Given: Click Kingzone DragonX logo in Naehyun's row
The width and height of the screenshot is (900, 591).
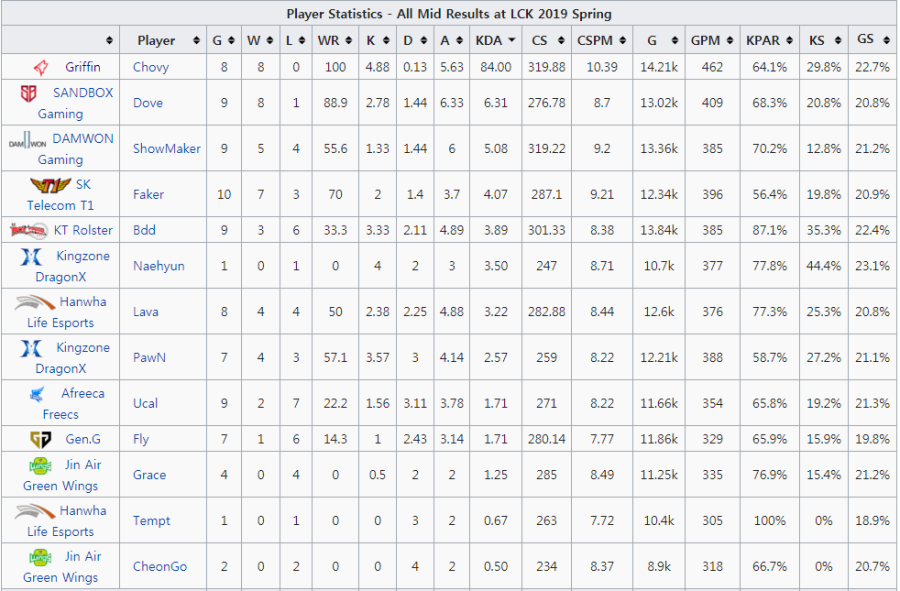Looking at the screenshot, I should [31, 257].
